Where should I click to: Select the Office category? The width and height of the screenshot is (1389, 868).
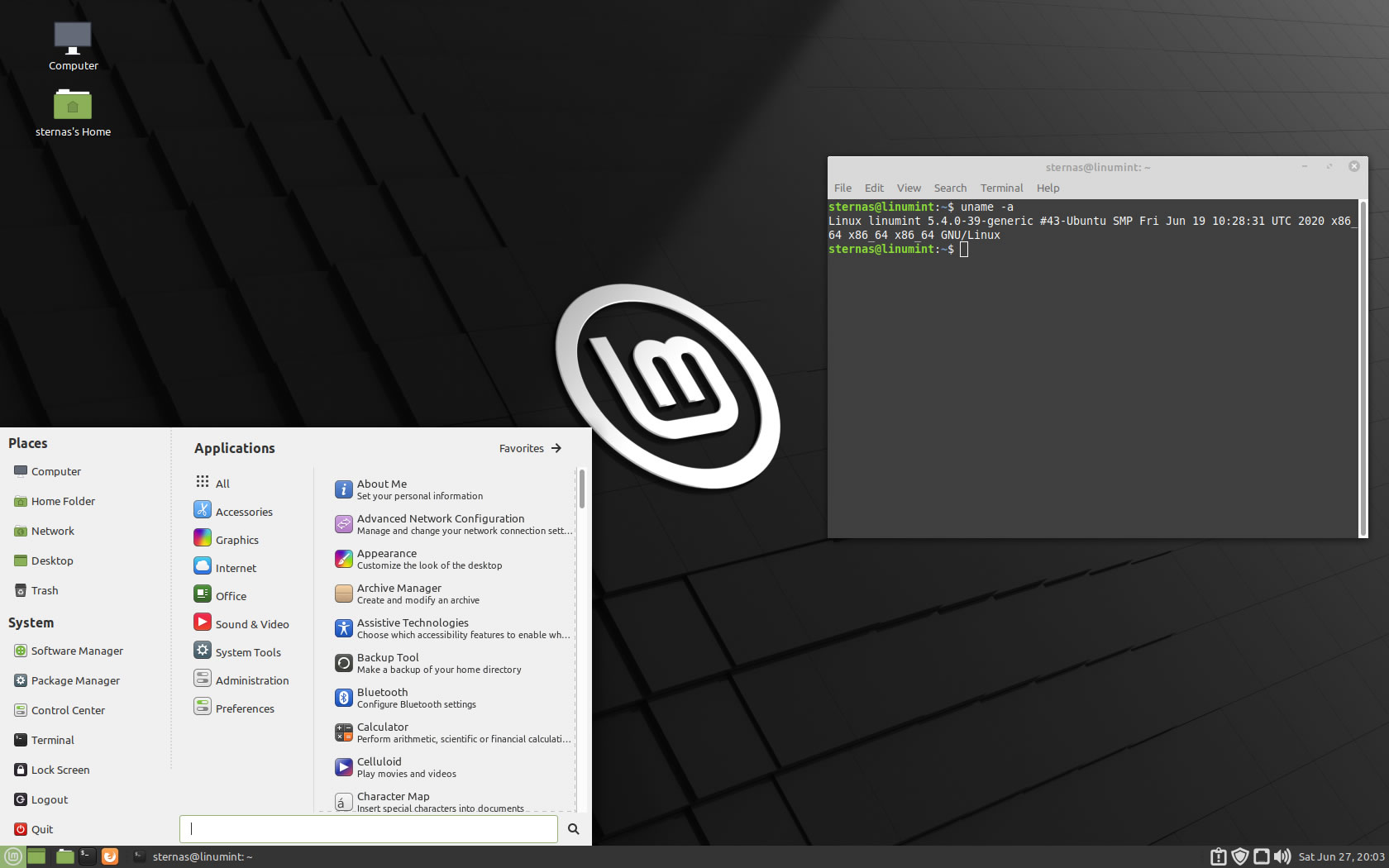(220, 595)
